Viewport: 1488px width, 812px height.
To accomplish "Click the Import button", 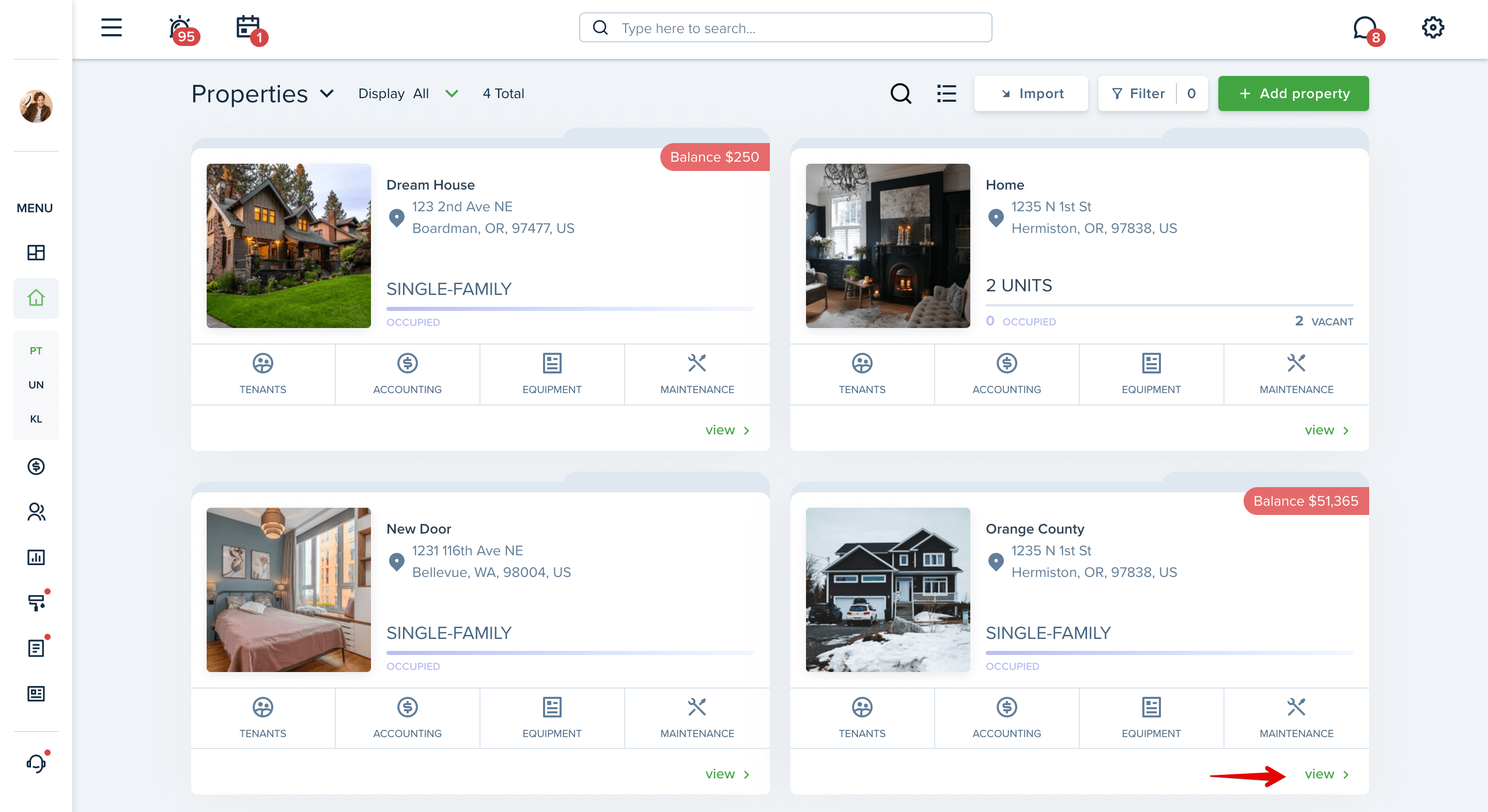I will tap(1031, 93).
